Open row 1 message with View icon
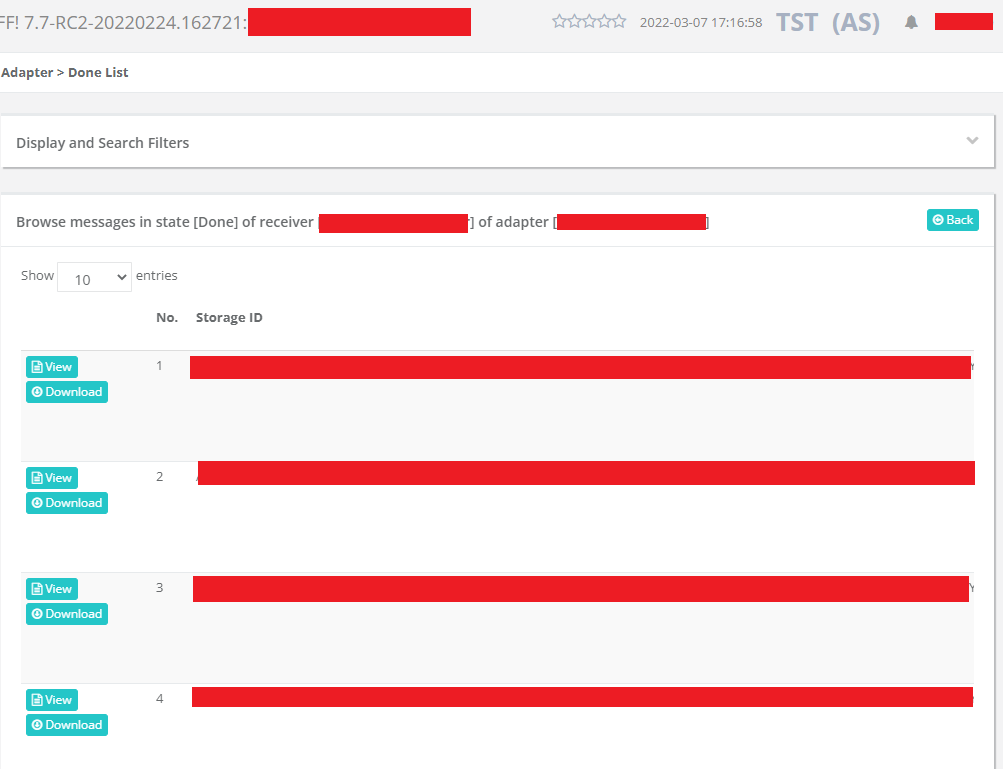Viewport: 1003px width, 769px height. click(51, 366)
